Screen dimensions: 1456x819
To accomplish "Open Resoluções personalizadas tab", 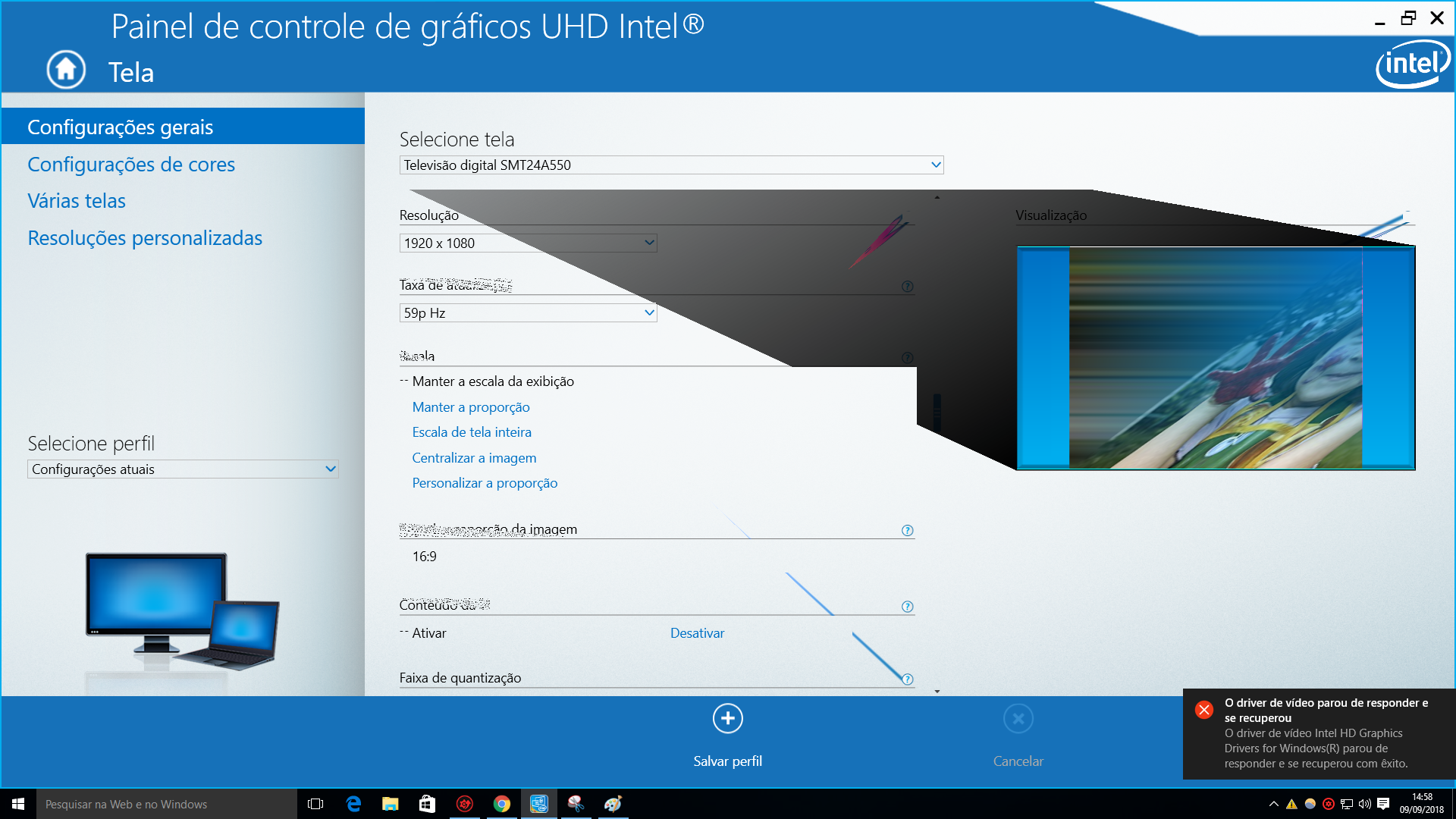I will coord(145,238).
